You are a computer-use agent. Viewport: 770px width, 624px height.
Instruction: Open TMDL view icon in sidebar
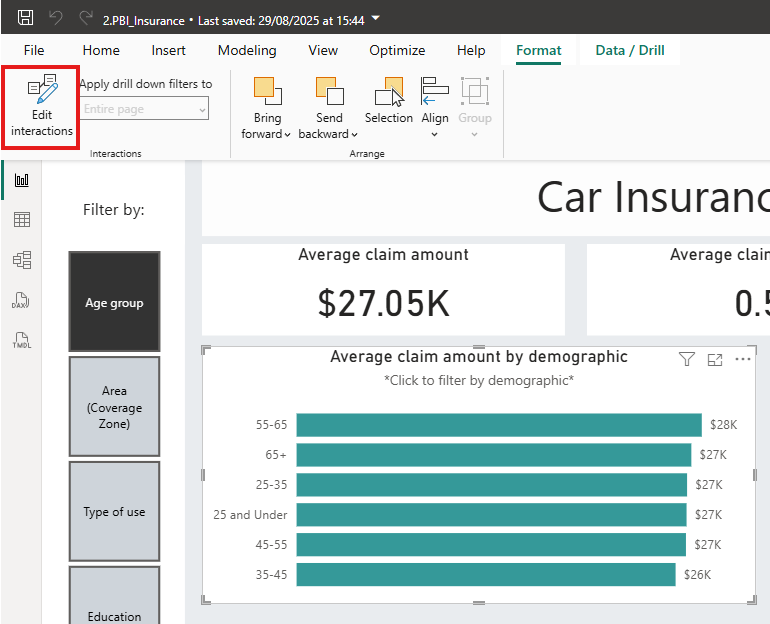pos(21,340)
